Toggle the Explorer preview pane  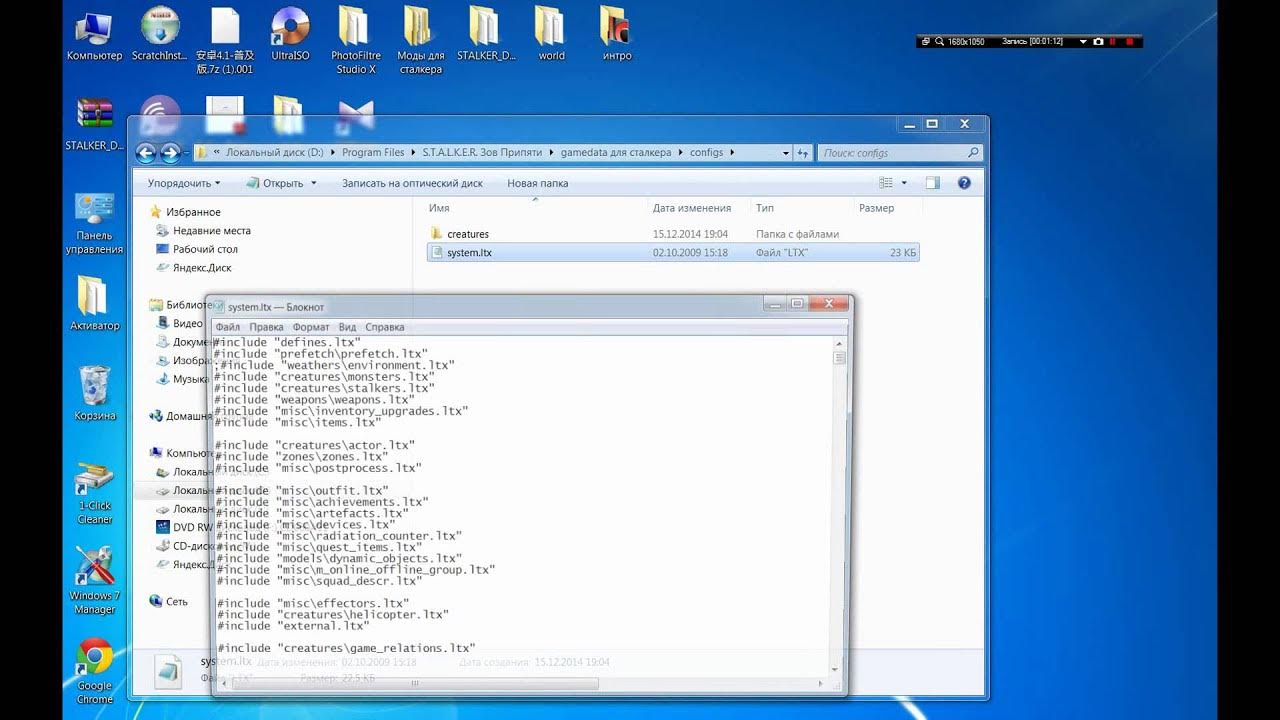[x=933, y=183]
